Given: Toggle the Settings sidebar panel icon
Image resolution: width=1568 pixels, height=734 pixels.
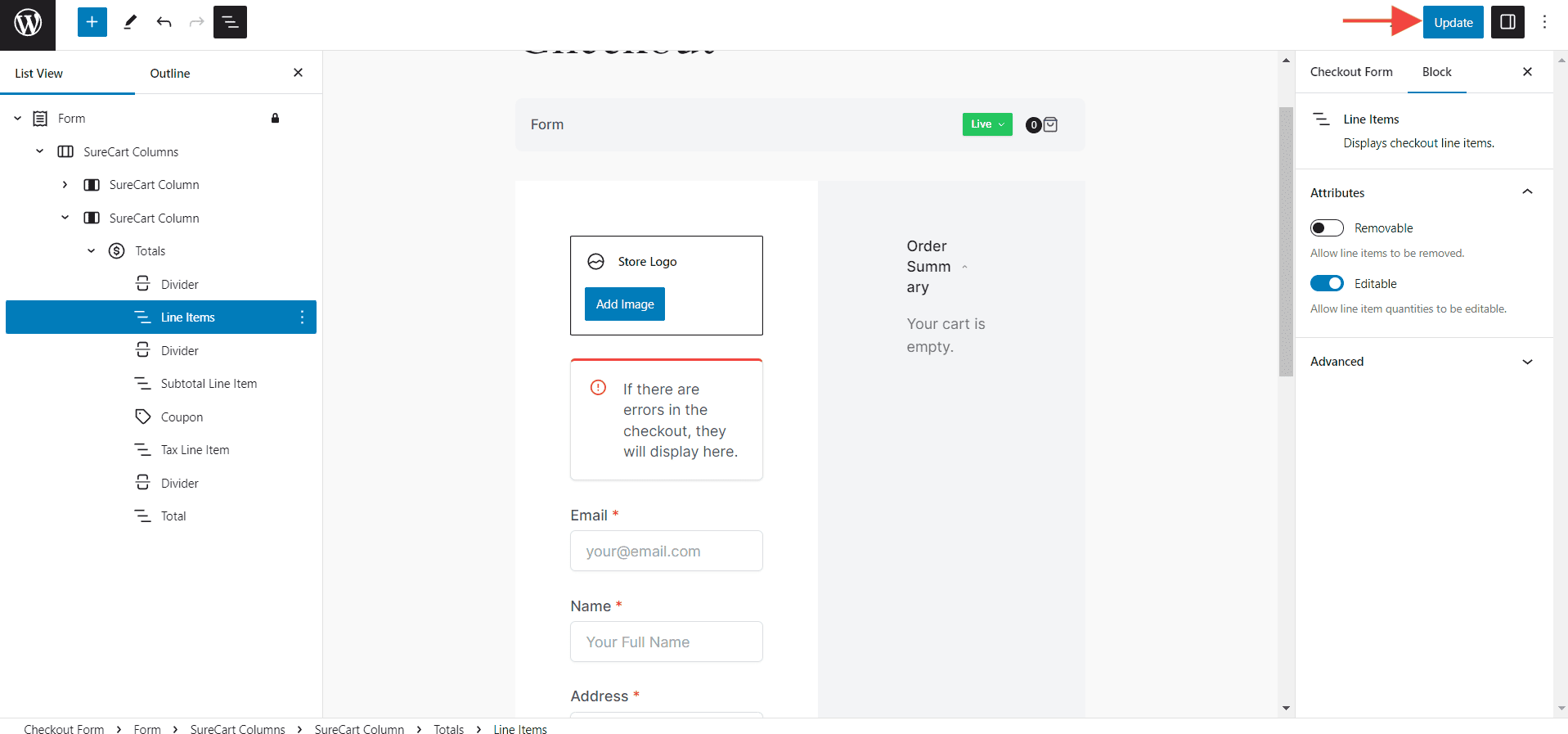Looking at the screenshot, I should click(1507, 22).
